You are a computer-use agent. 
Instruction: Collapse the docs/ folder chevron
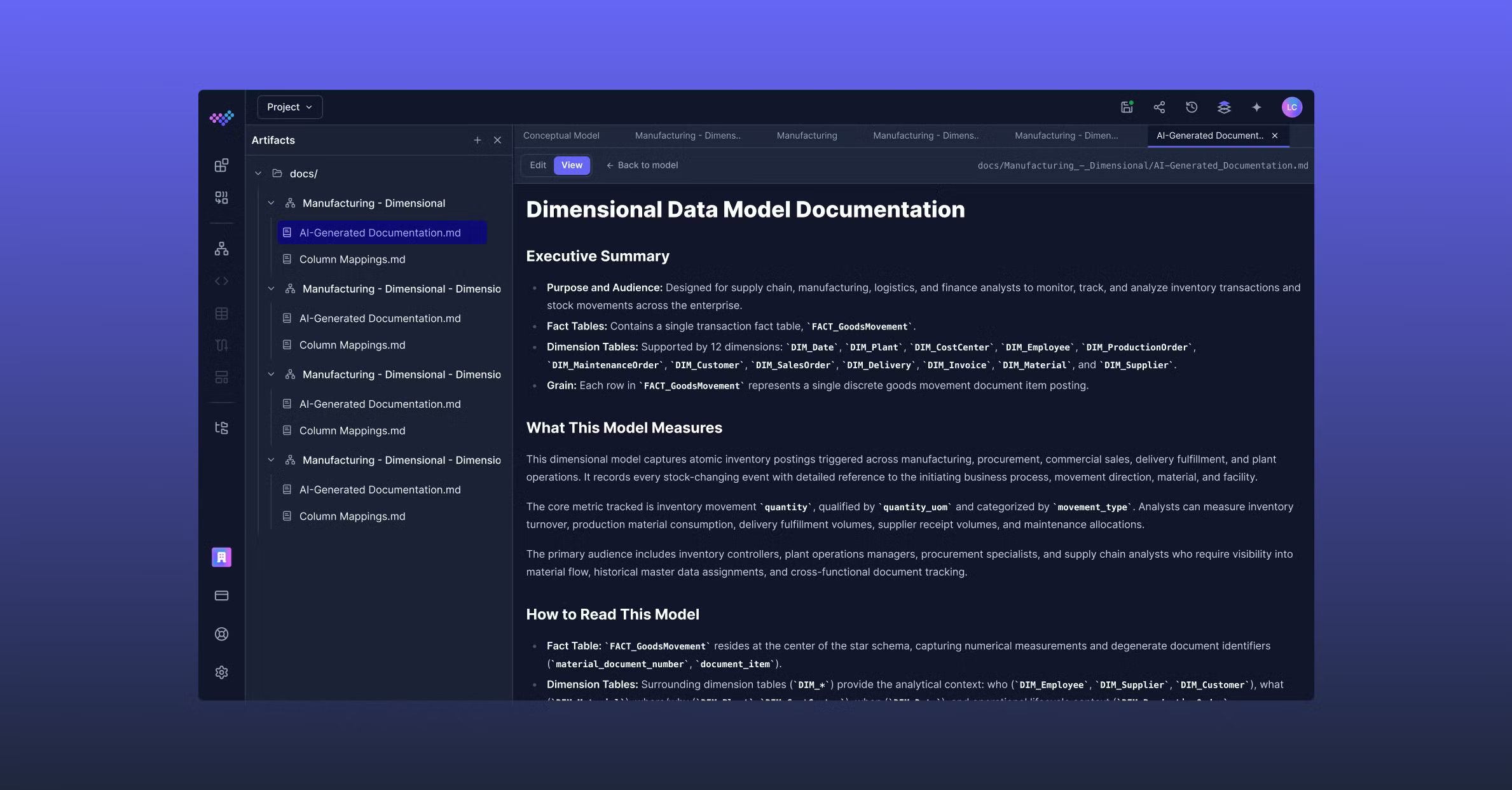pyautogui.click(x=258, y=174)
